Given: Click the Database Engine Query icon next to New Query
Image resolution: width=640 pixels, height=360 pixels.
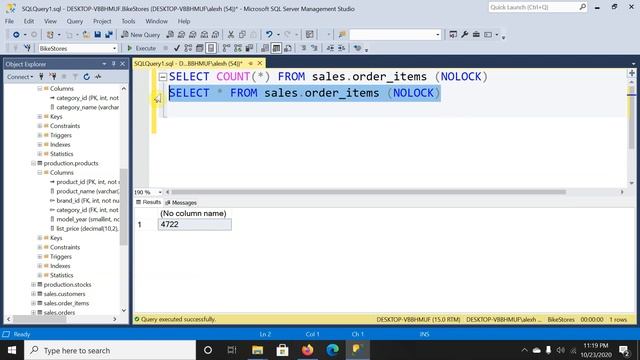Looking at the screenshot, I should click(x=170, y=35).
